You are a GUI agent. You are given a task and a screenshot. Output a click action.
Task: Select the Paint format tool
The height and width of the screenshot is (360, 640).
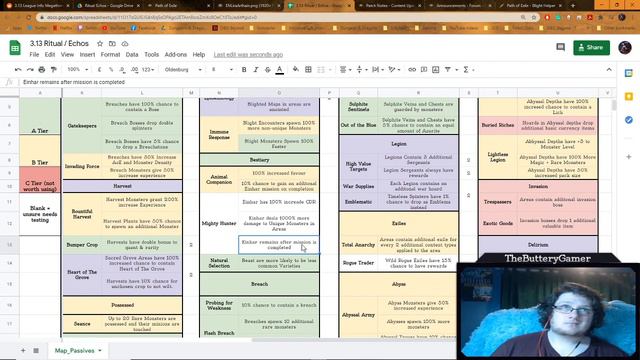tap(53, 70)
